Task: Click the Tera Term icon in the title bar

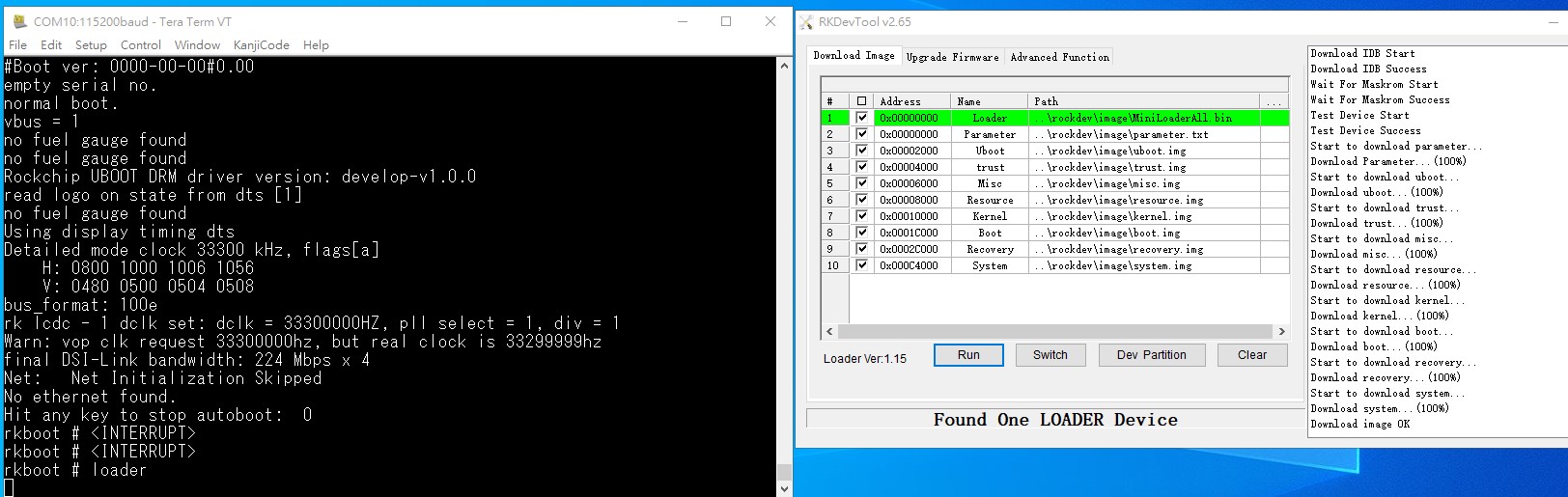Action: (x=19, y=21)
